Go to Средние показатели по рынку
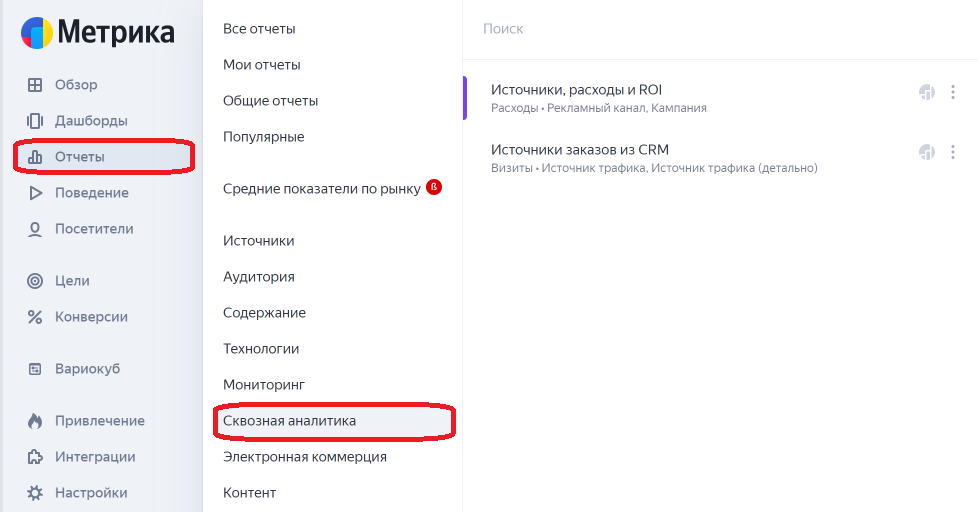The width and height of the screenshot is (978, 512). coord(321,188)
